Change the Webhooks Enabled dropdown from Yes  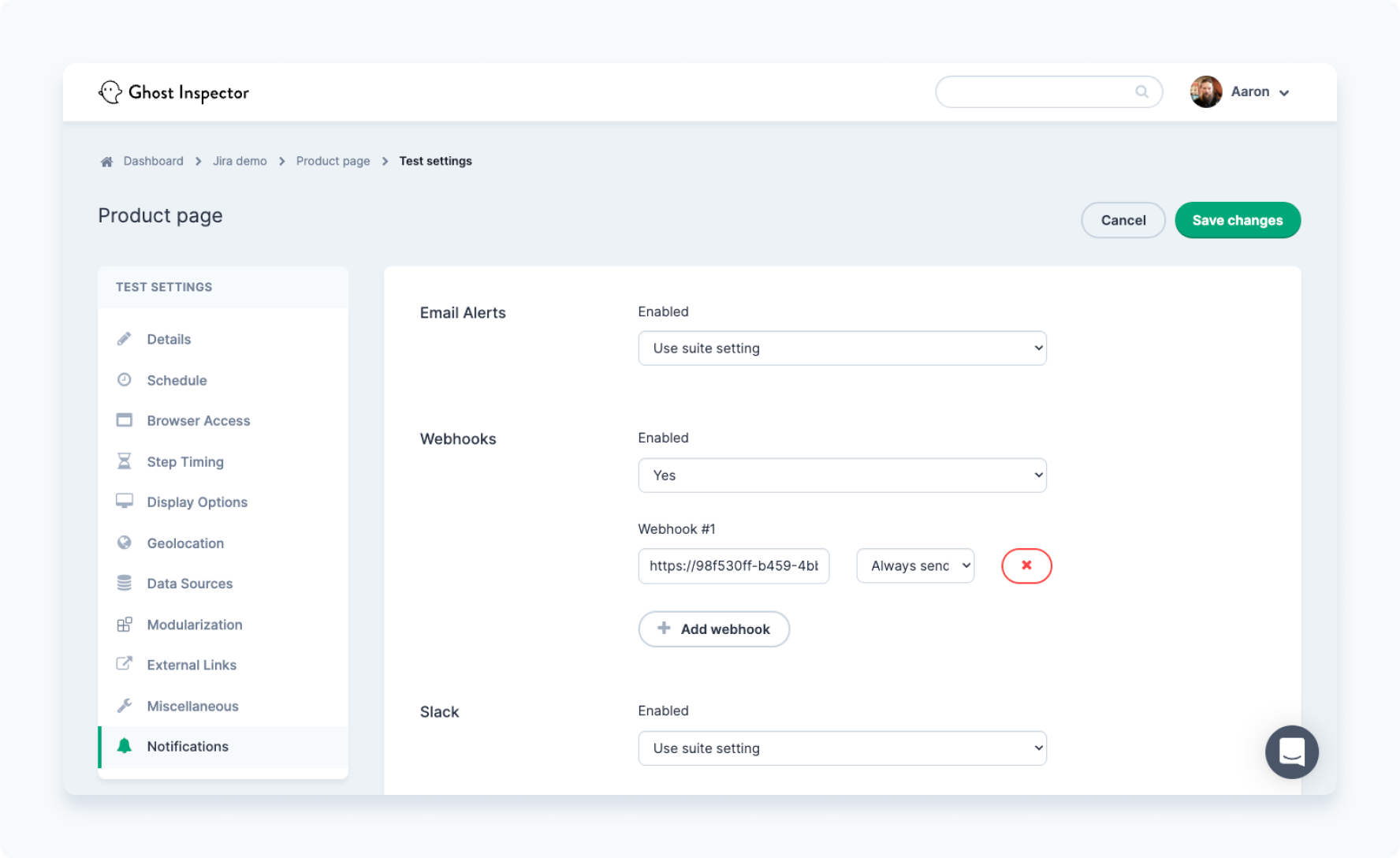coord(842,475)
